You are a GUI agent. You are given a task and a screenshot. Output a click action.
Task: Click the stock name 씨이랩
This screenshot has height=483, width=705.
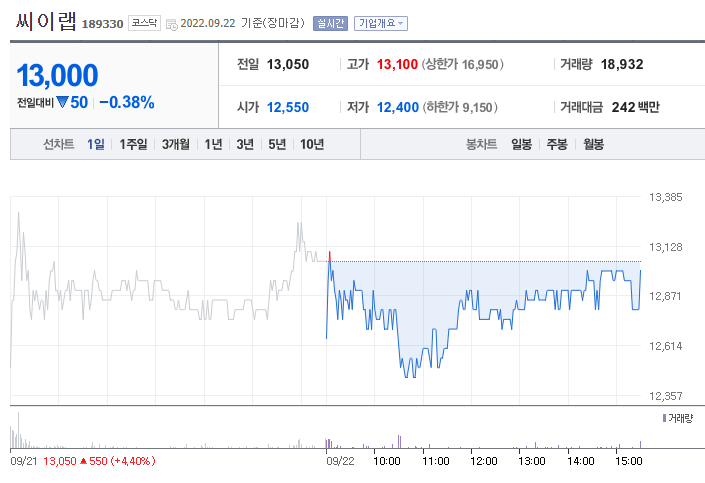pos(46,22)
